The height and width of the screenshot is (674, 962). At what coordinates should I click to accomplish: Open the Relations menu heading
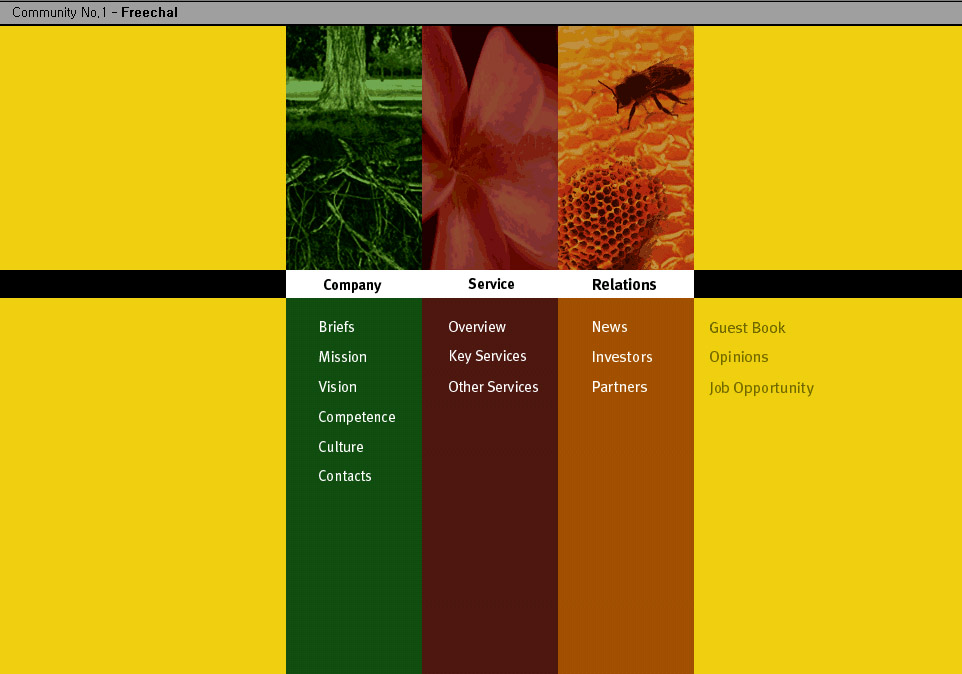pos(624,285)
